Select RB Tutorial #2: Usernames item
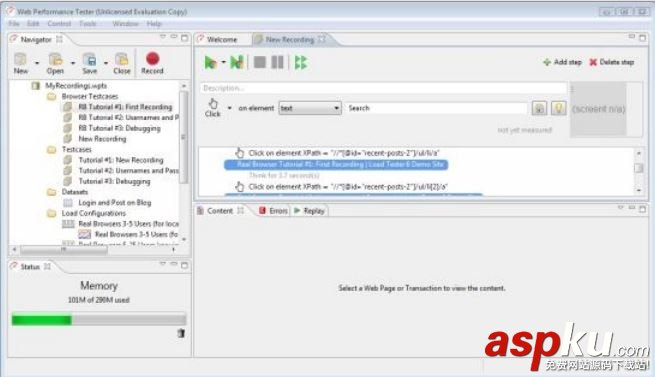Screen dimensions: 655x377 pos(129,117)
